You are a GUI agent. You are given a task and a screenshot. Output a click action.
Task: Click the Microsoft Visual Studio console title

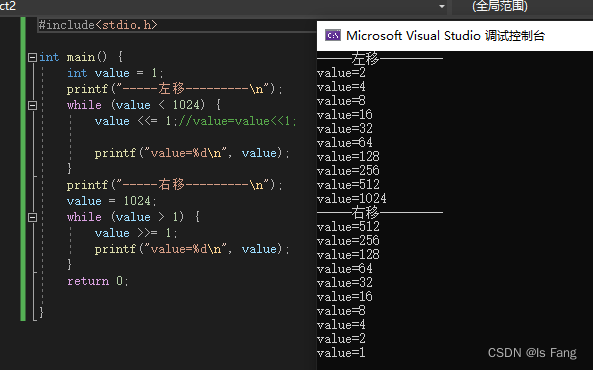click(446, 36)
